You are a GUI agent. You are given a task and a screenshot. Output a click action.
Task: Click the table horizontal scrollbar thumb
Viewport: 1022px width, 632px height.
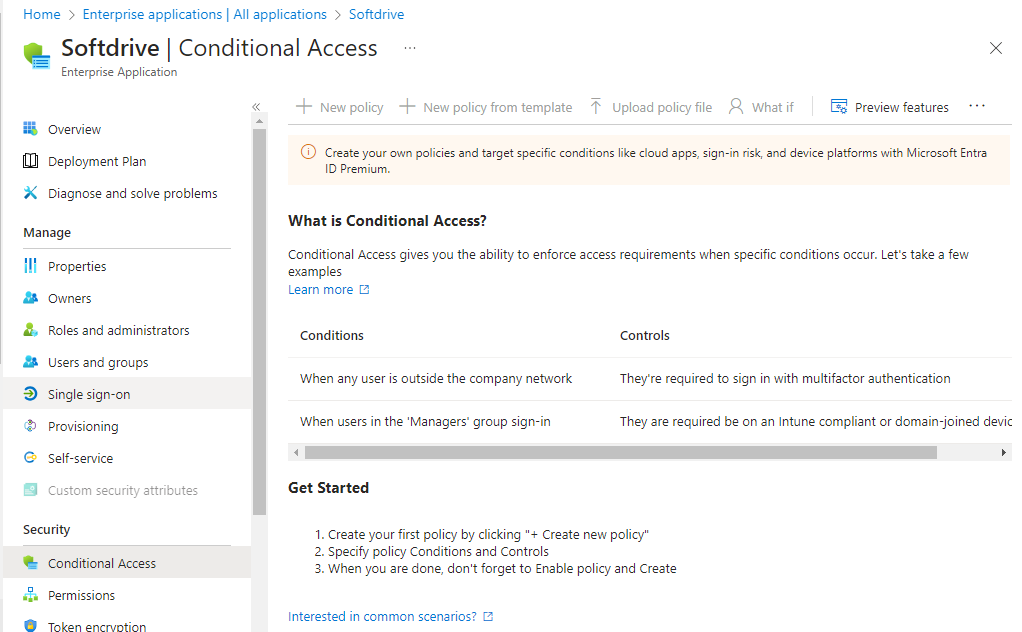[x=620, y=452]
